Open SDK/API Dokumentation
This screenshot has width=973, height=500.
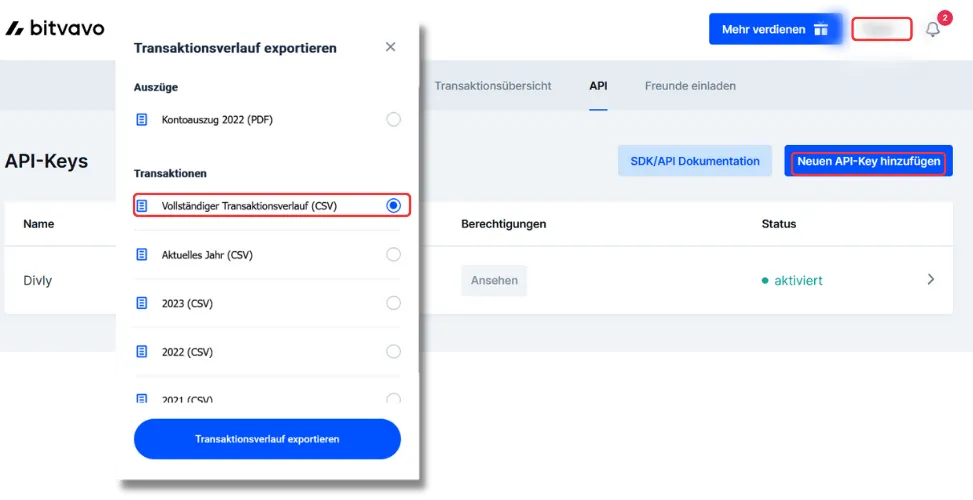pos(694,161)
